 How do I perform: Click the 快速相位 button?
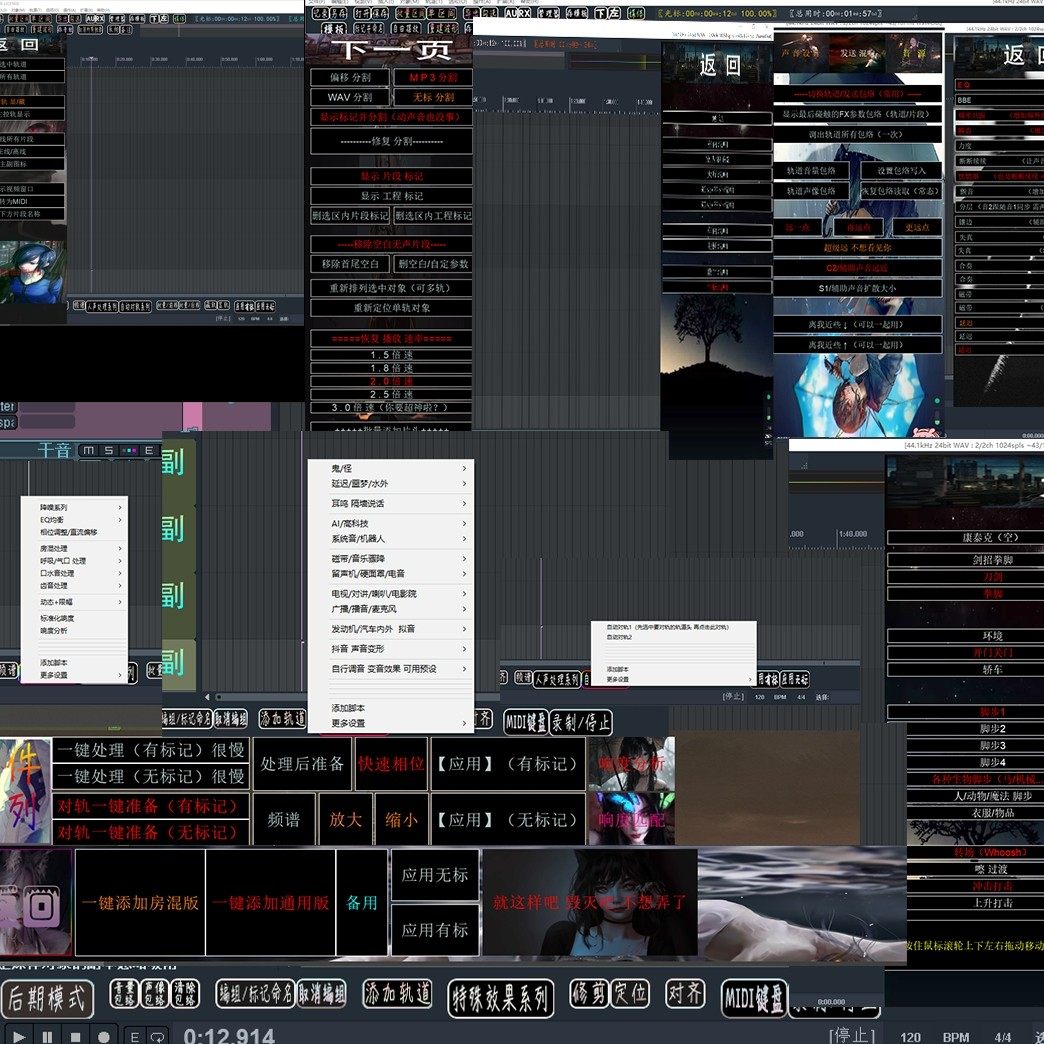[x=391, y=764]
